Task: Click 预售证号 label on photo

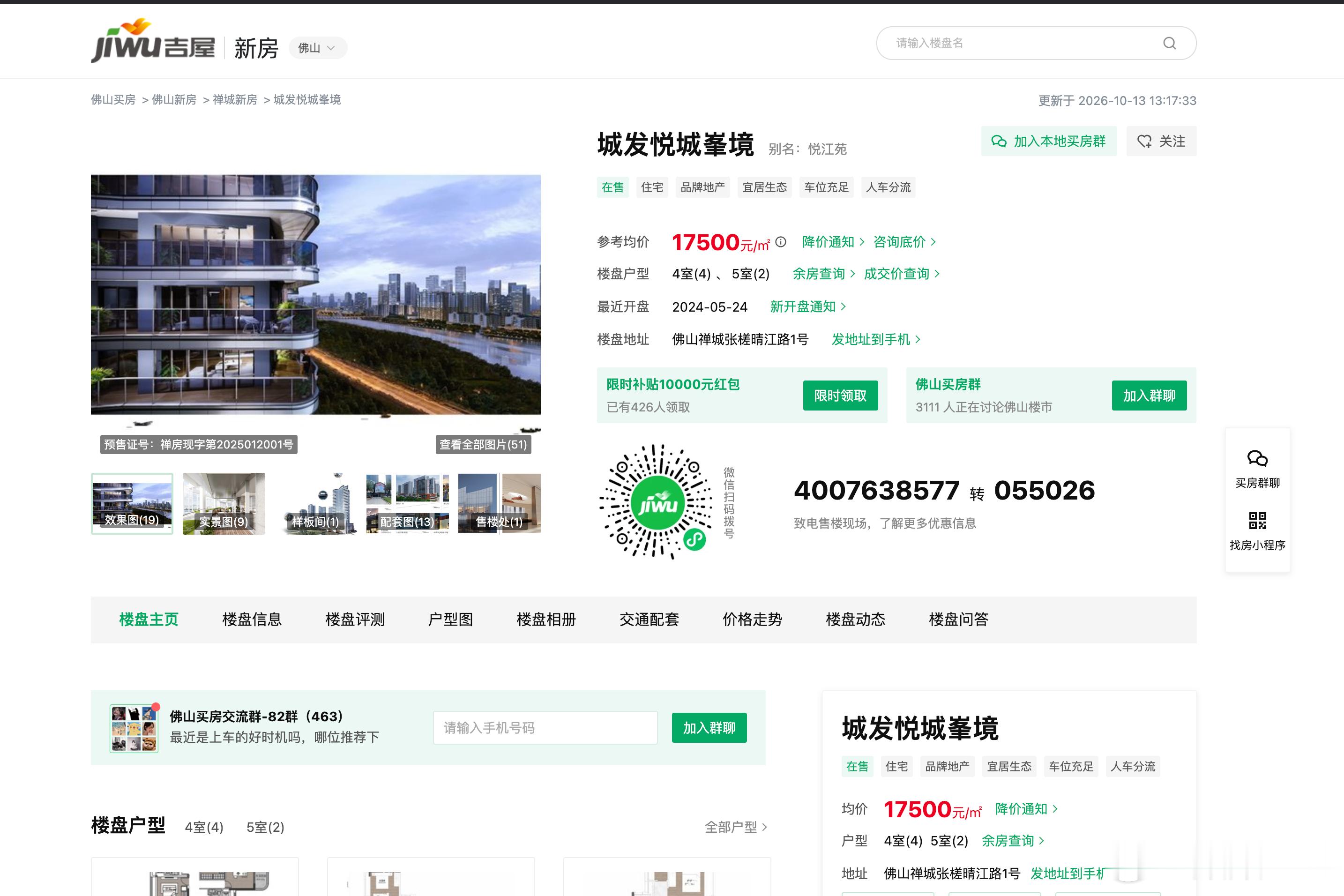Action: (198, 445)
